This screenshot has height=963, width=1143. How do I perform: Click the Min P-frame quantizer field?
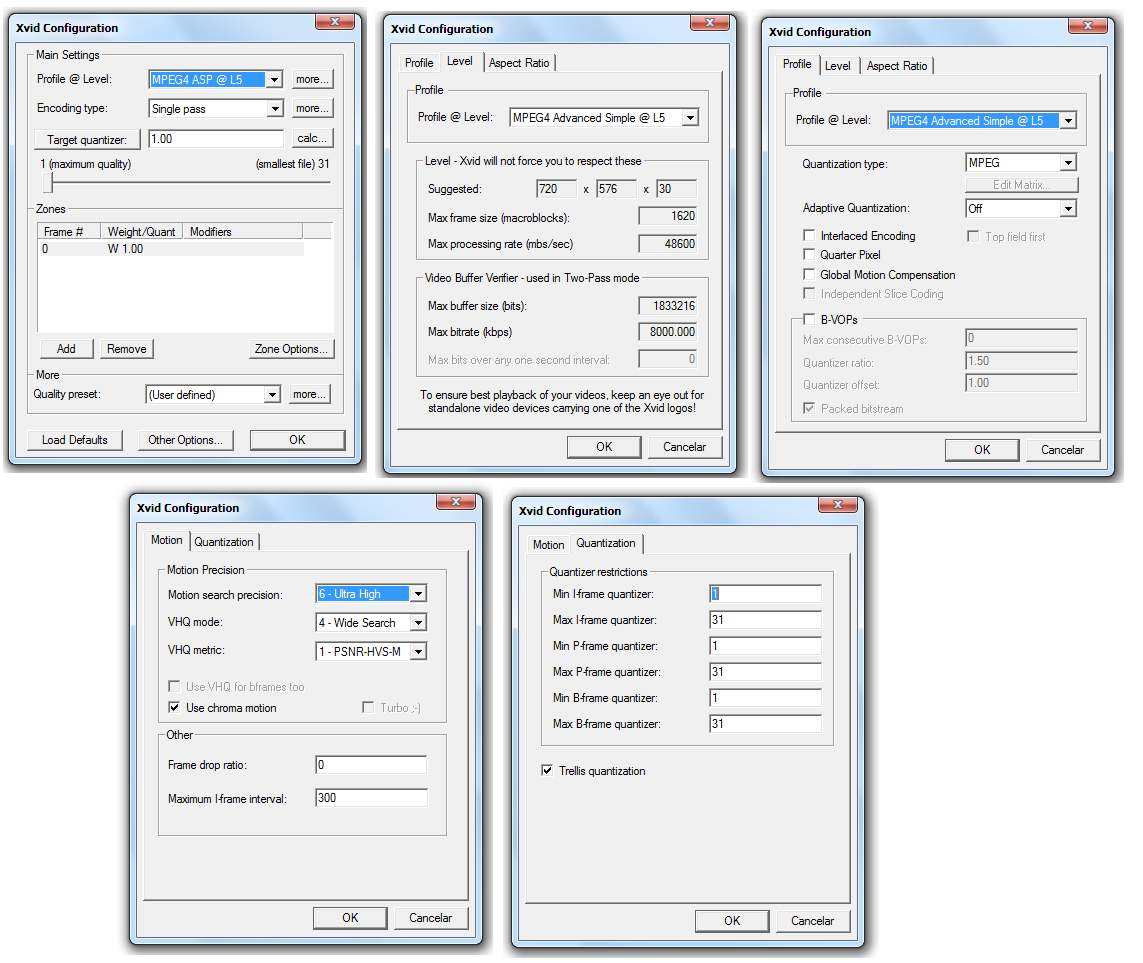coord(765,646)
